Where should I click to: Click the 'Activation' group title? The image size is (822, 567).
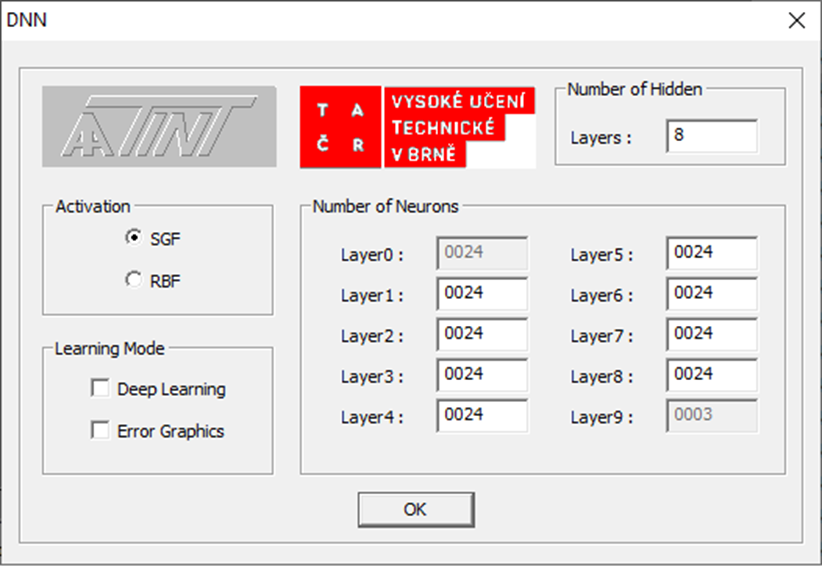point(93,206)
